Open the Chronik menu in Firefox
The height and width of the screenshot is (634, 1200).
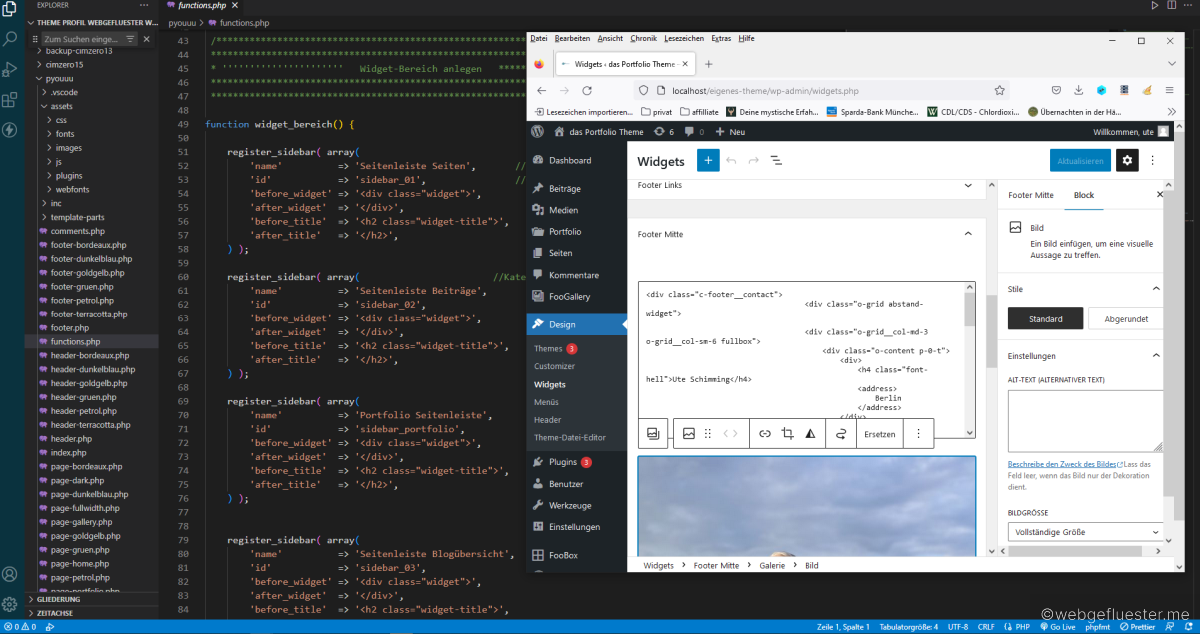643,38
